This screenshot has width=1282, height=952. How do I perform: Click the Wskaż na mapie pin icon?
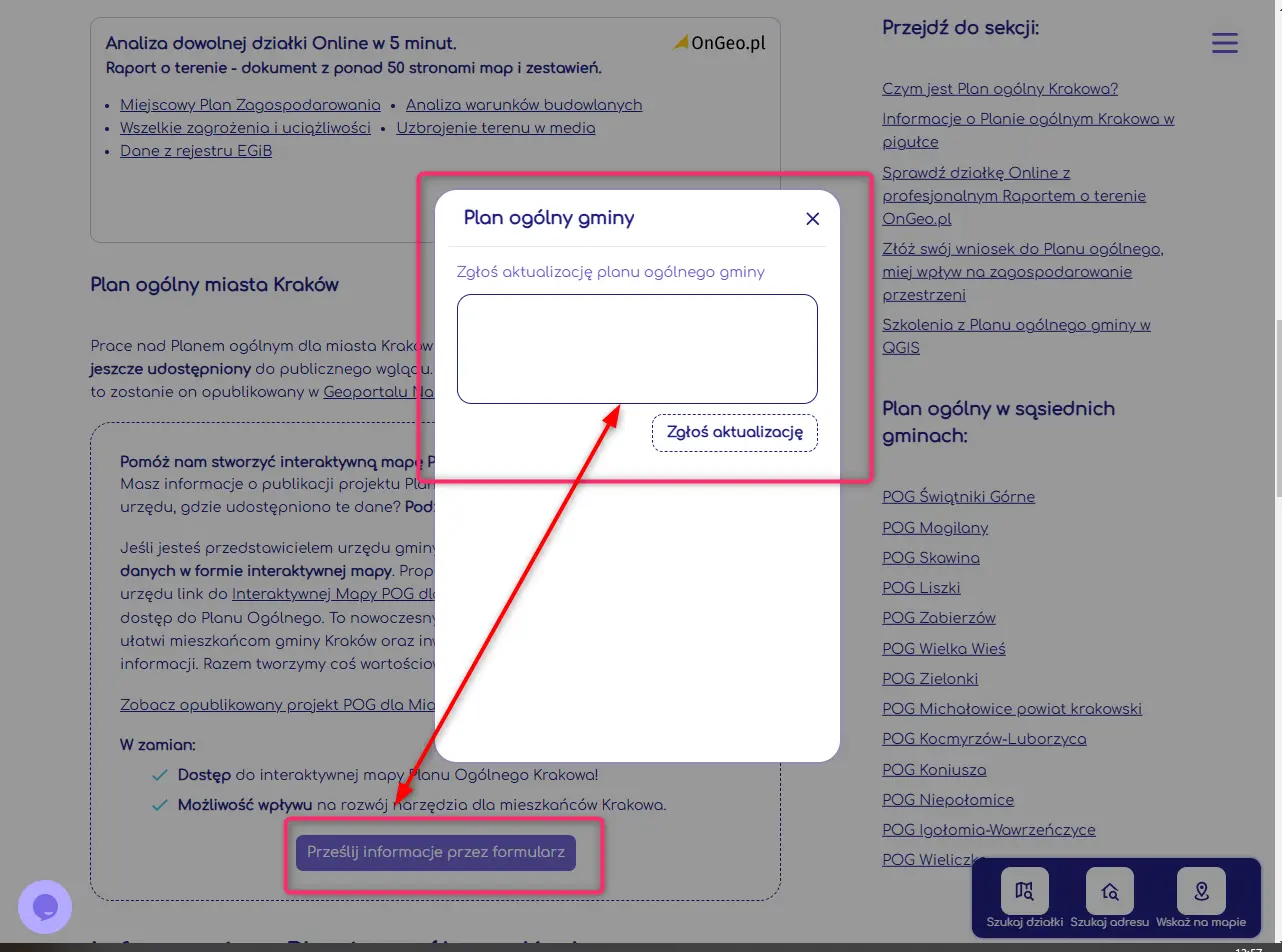point(1201,891)
